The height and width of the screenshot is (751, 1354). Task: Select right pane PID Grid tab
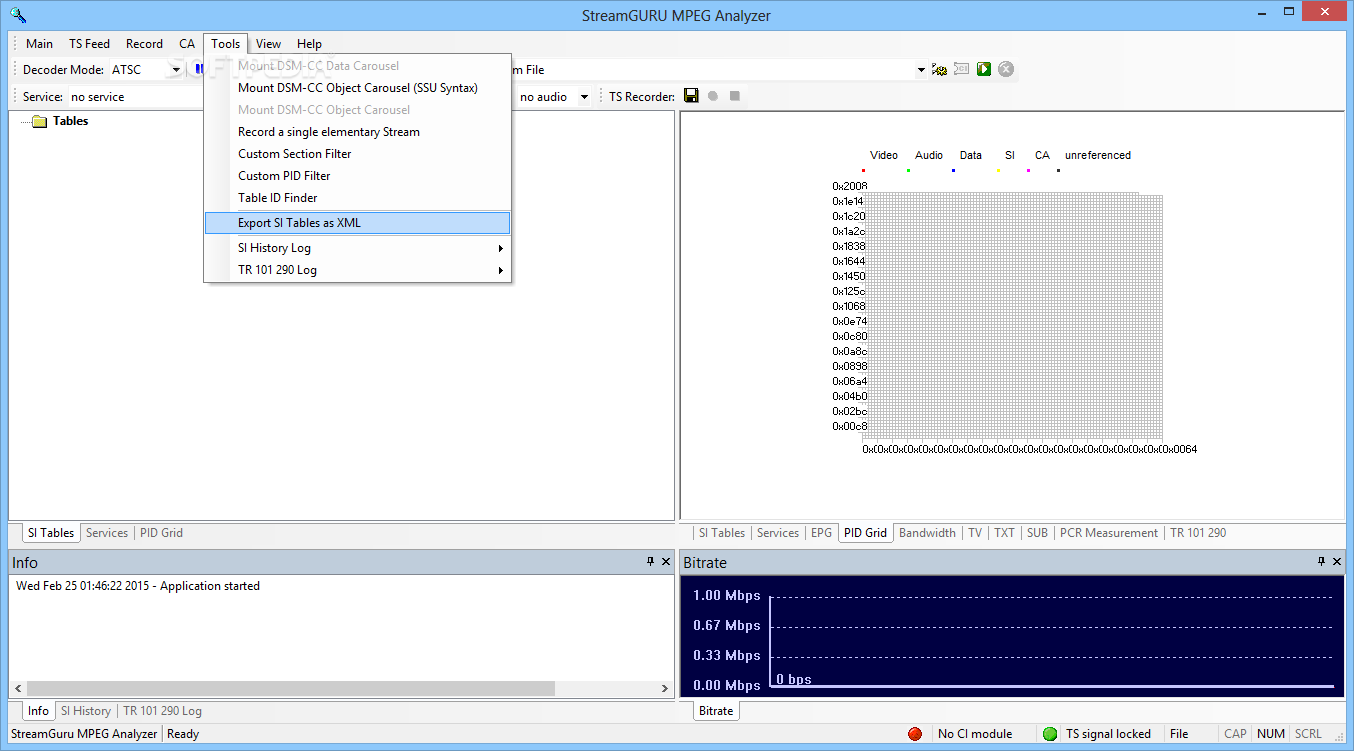[866, 533]
